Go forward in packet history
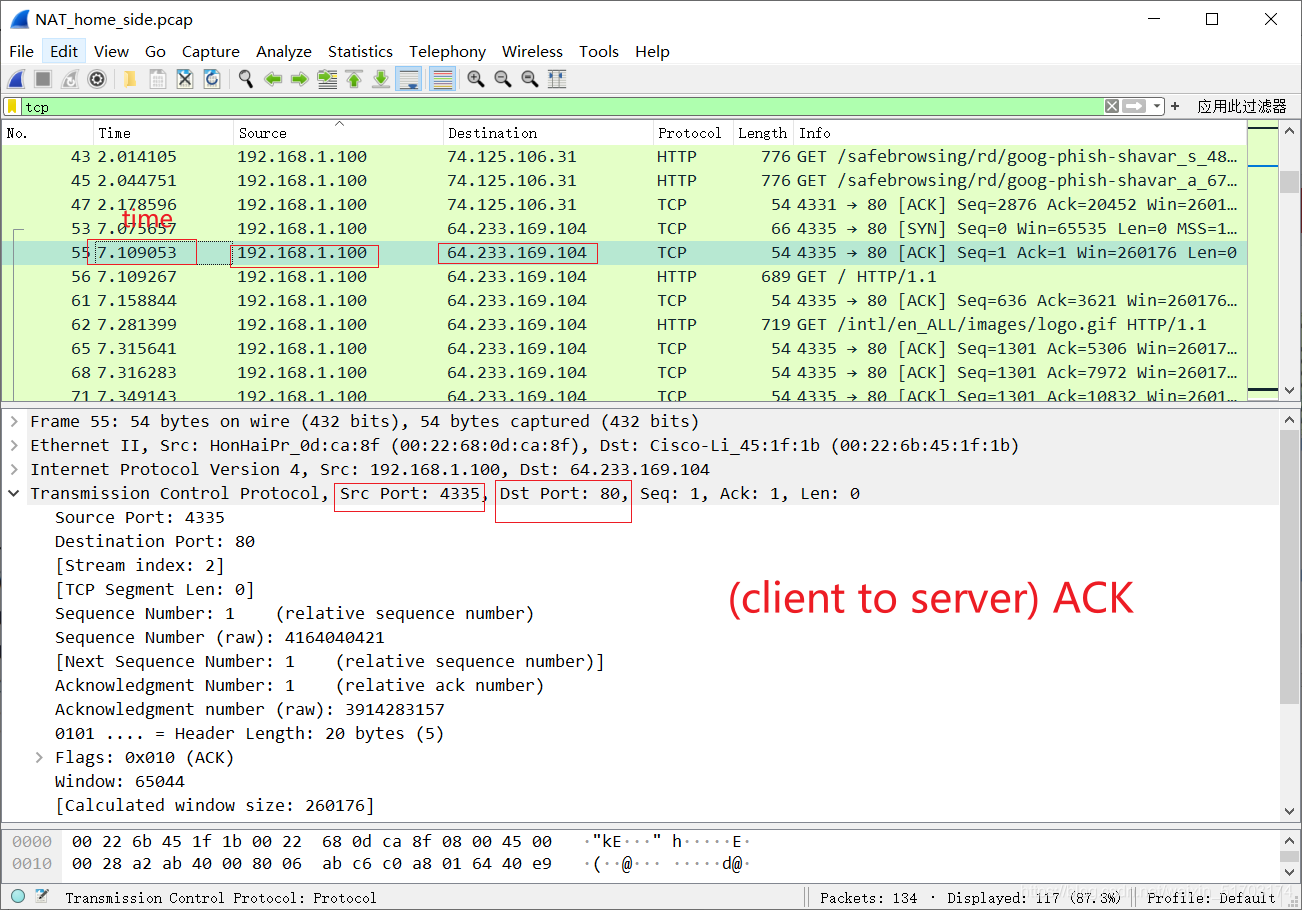The width and height of the screenshot is (1302, 910). click(299, 79)
